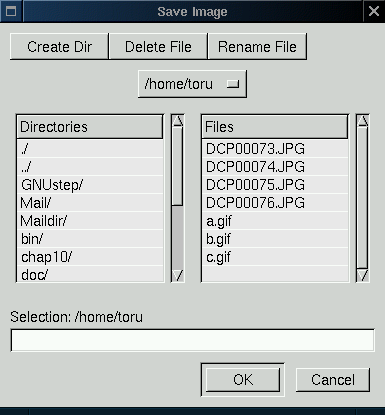
Task: Confirm saving with the OK button
Action: [243, 380]
